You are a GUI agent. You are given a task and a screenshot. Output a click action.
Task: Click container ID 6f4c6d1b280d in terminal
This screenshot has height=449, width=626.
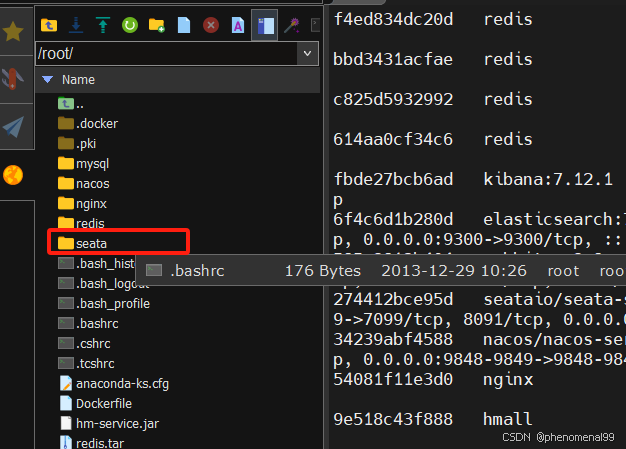click(x=393, y=220)
